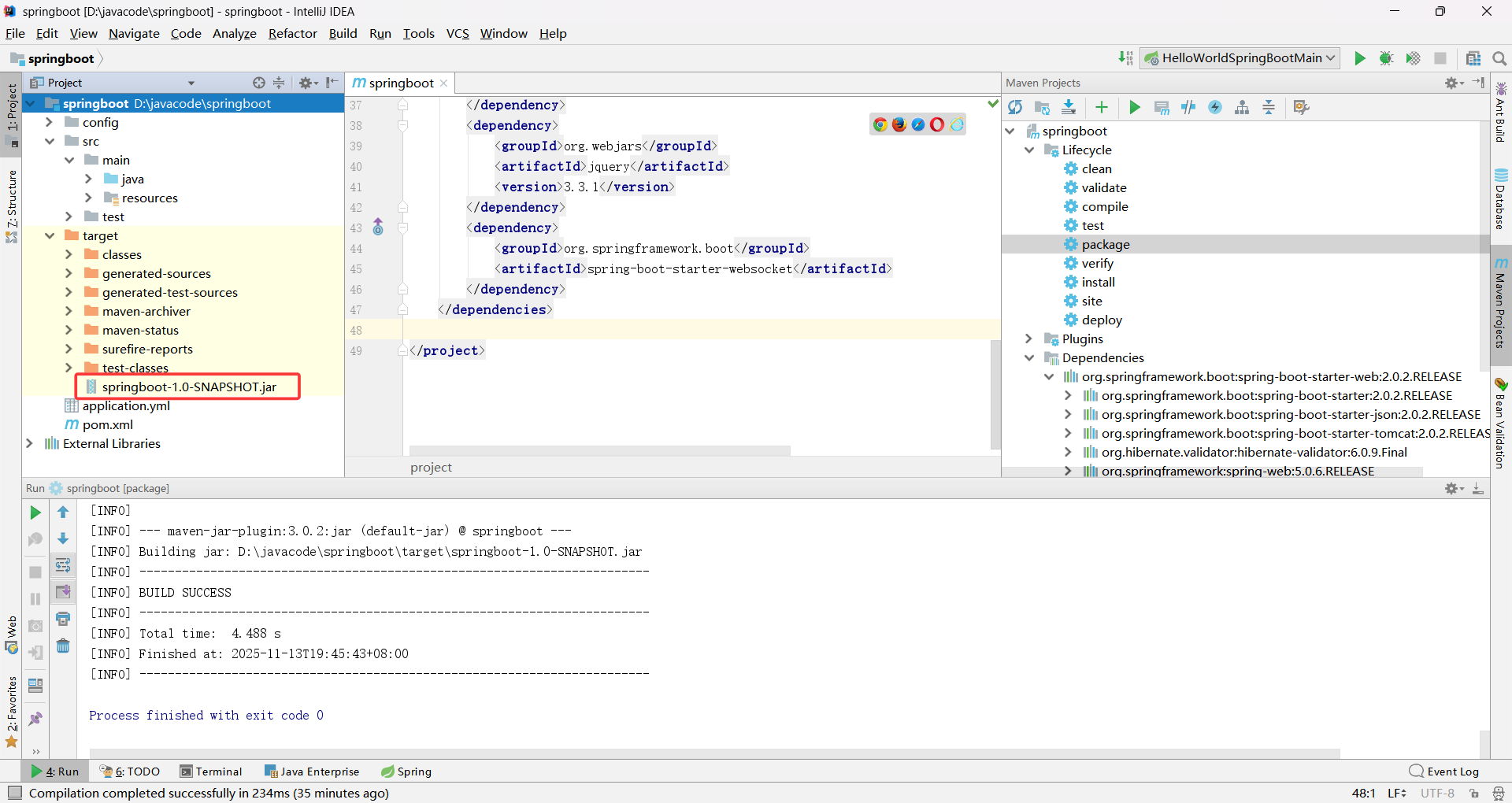Click Down the Stack Trace arrow
The width and height of the screenshot is (1512, 803).
tap(63, 539)
